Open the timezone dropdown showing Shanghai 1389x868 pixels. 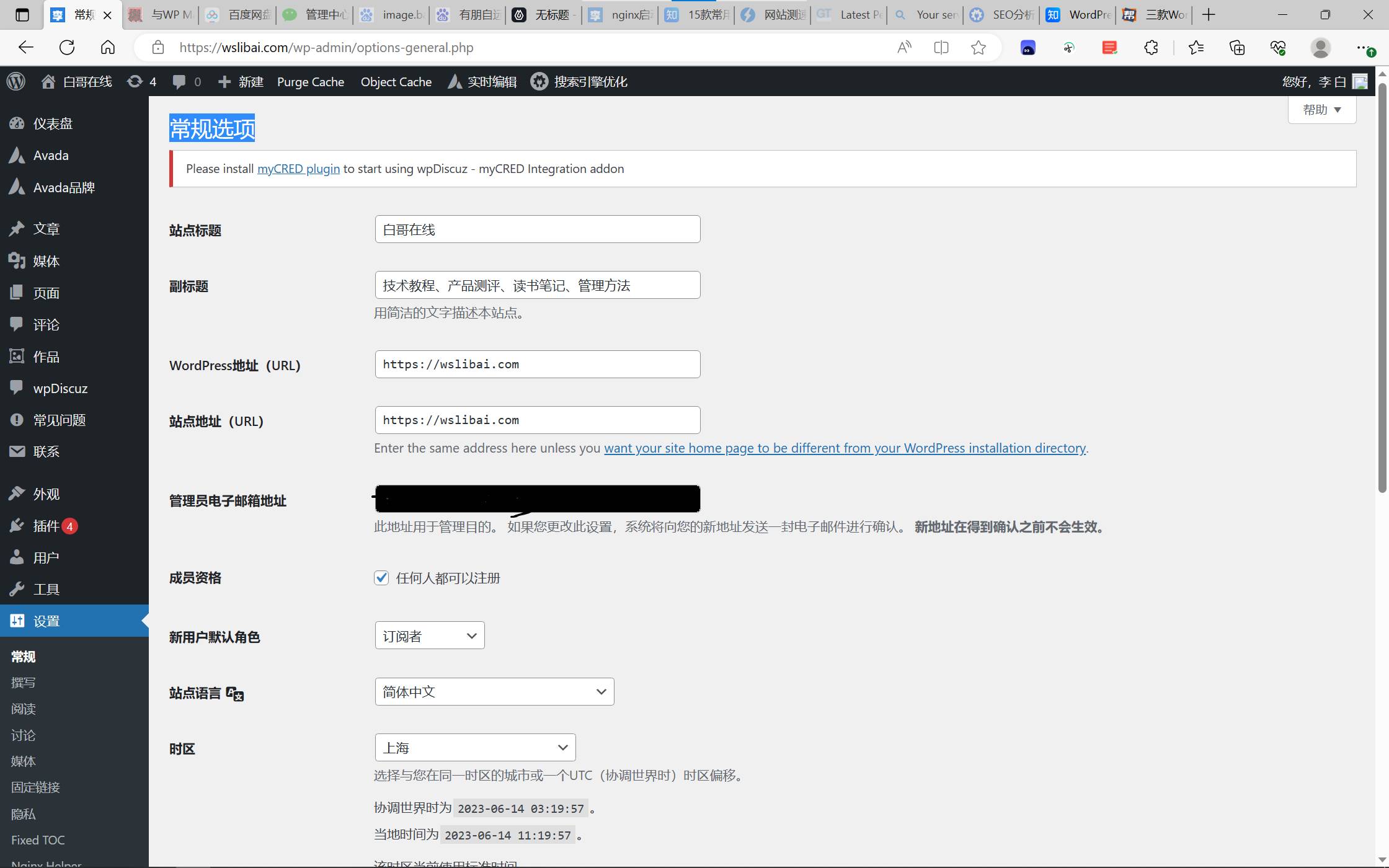(475, 747)
